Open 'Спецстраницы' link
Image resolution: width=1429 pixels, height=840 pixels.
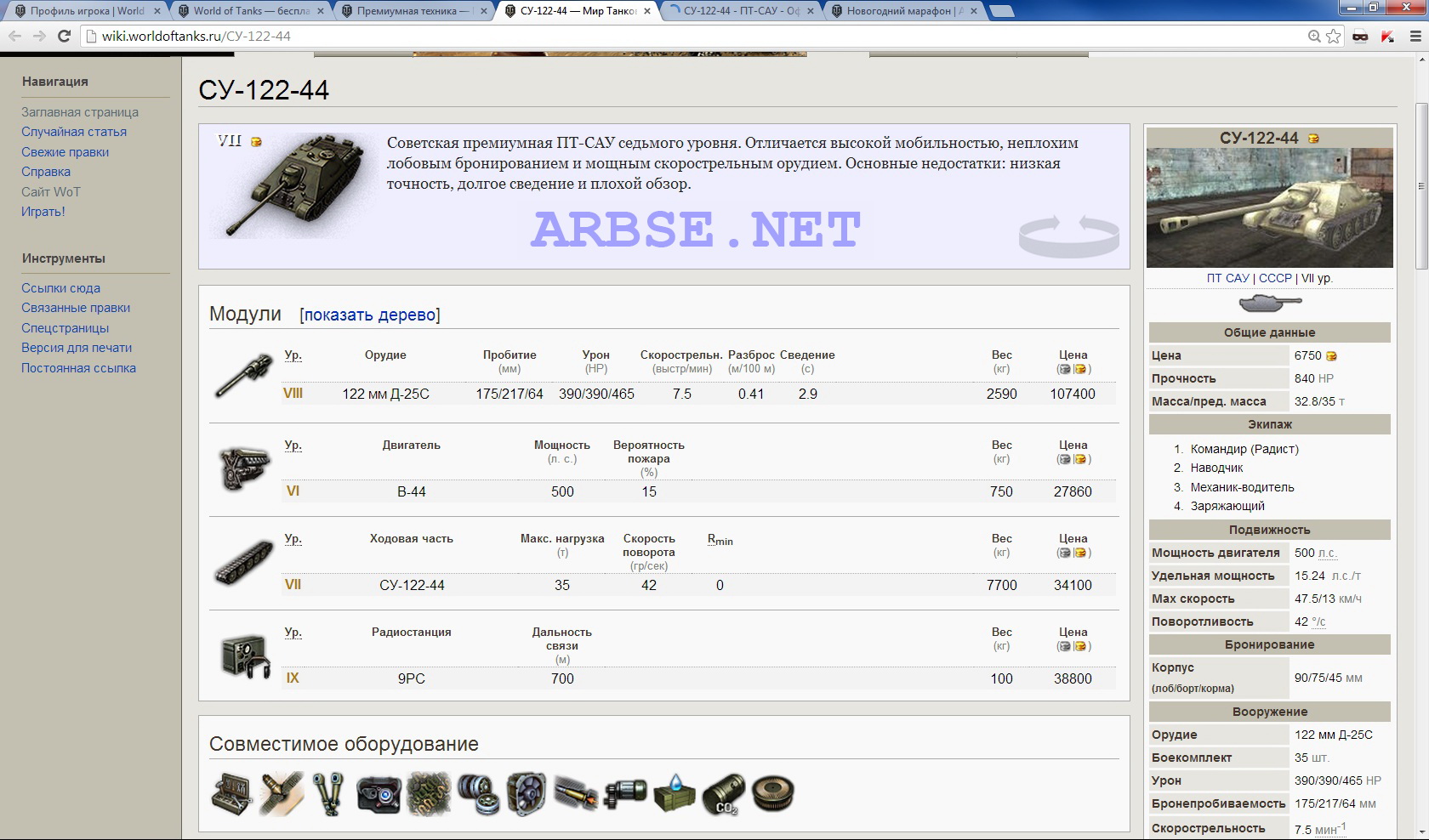pos(65,328)
